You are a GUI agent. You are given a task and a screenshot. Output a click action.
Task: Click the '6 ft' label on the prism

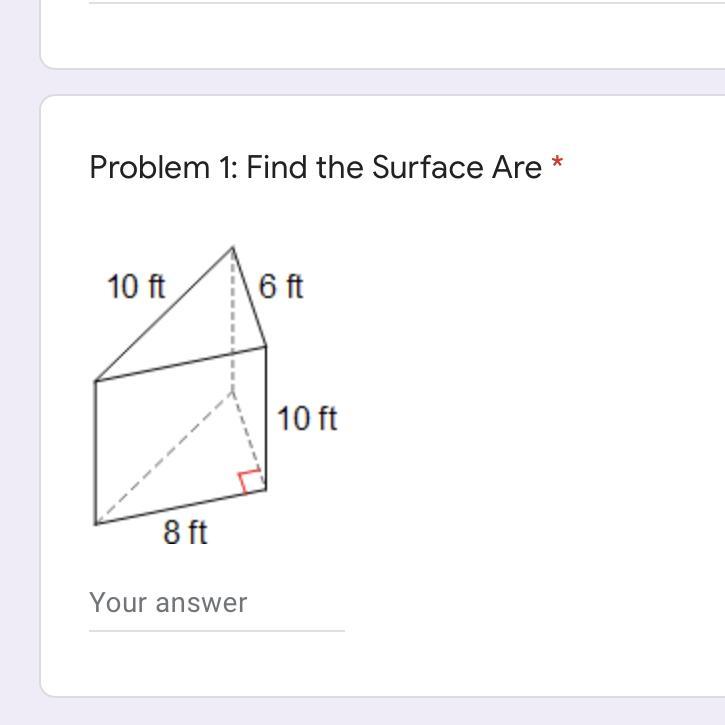pos(281,286)
